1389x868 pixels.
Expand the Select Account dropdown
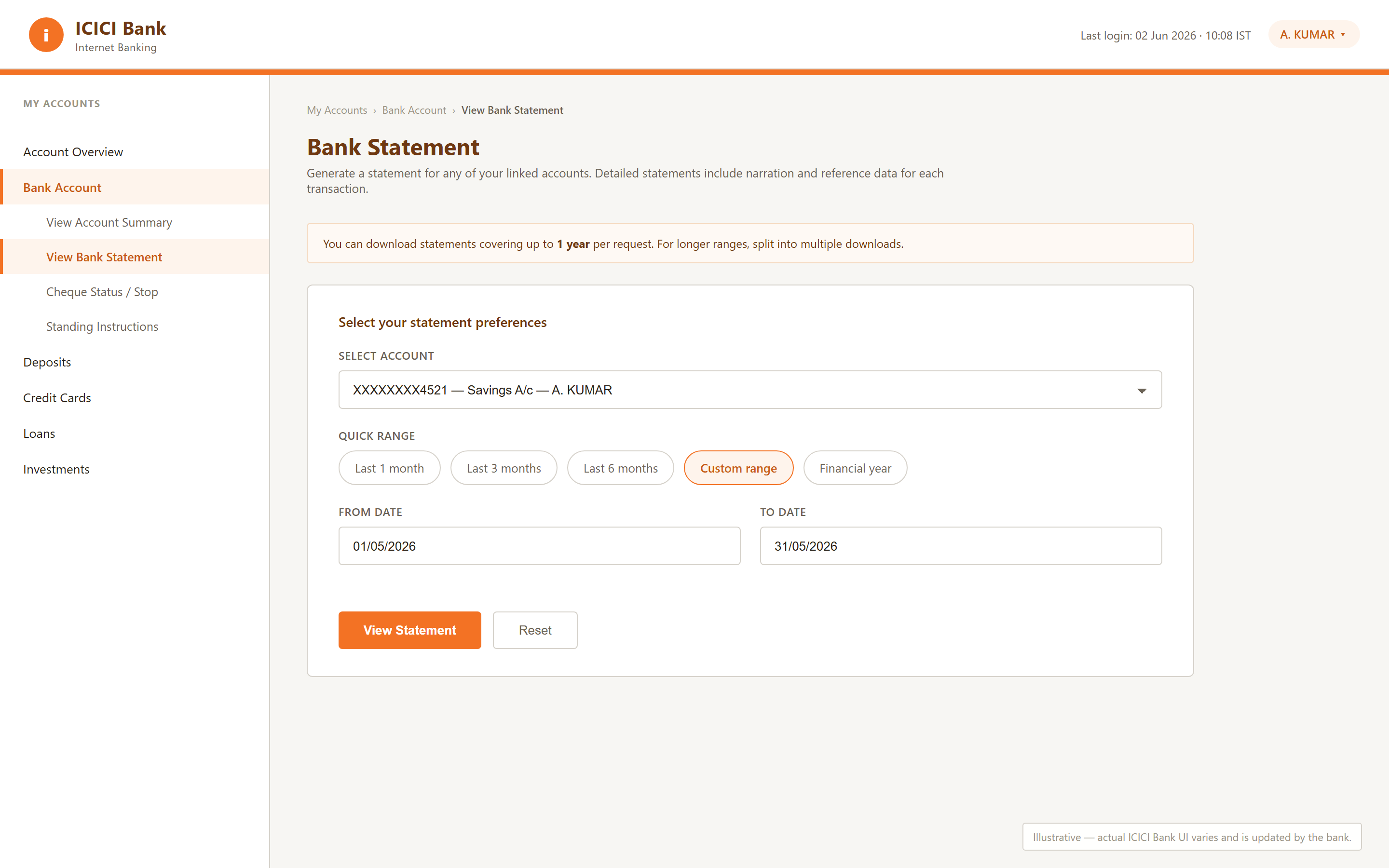tap(749, 390)
